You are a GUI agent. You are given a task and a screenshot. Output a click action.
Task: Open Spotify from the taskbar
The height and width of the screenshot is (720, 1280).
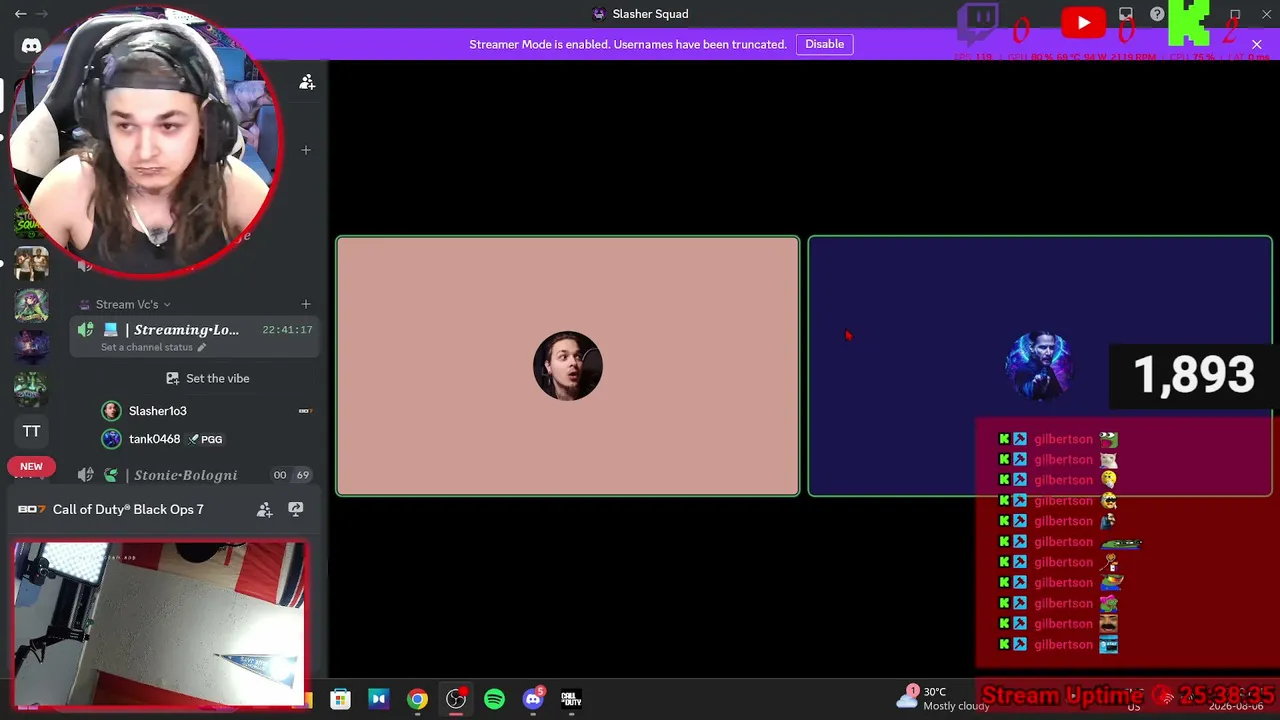point(494,699)
